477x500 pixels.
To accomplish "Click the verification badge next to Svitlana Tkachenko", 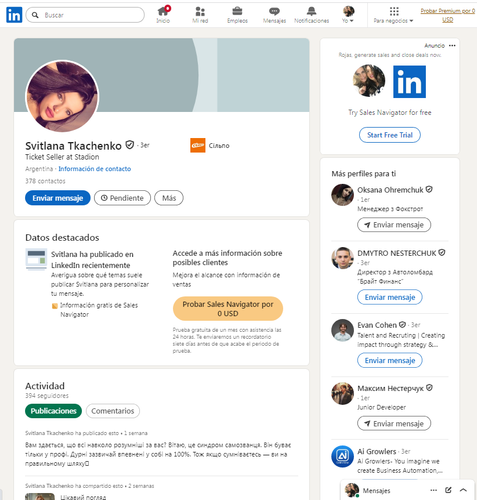I will pyautogui.click(x=130, y=145).
